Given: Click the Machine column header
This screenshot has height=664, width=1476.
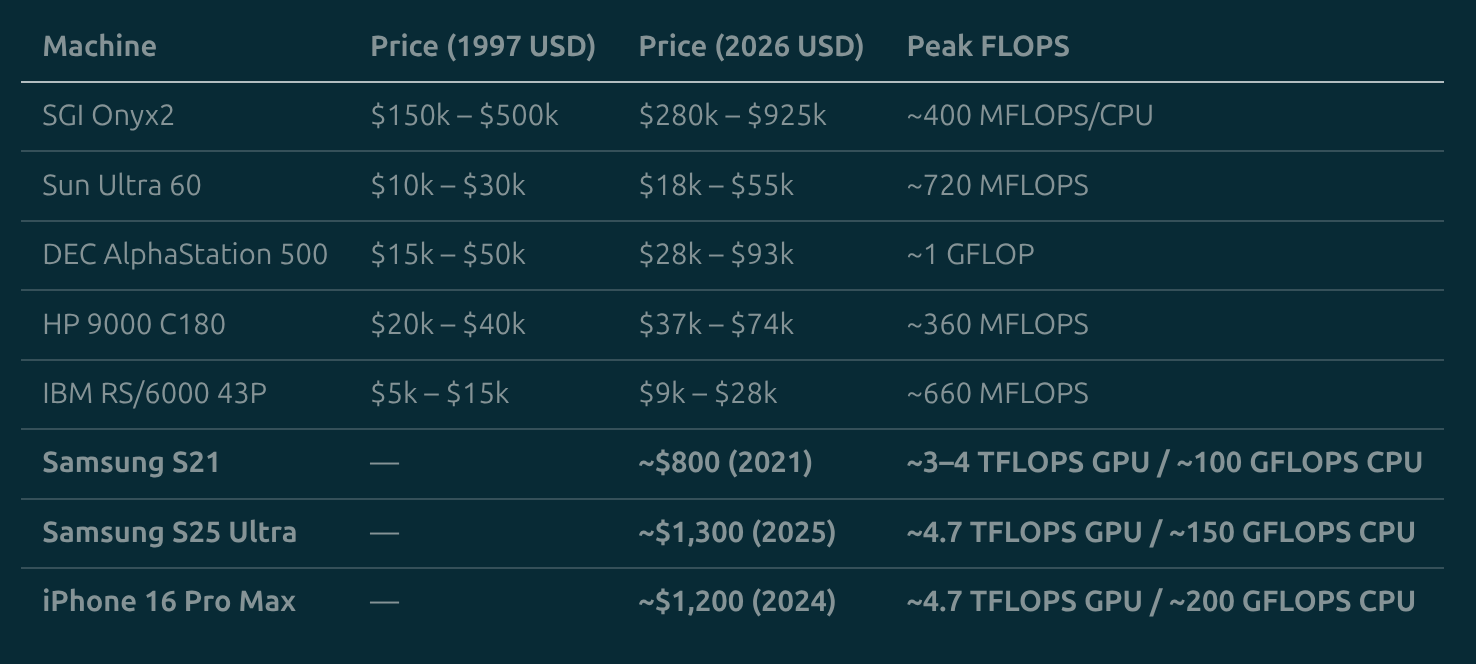Looking at the screenshot, I should pos(99,46).
